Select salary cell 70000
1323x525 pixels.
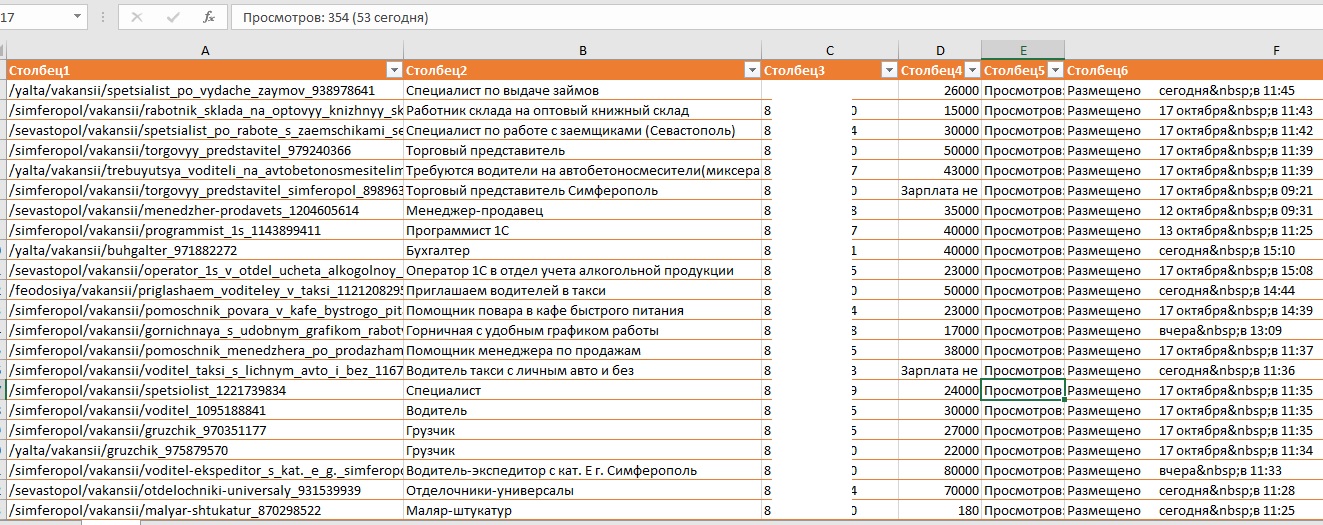click(940, 490)
